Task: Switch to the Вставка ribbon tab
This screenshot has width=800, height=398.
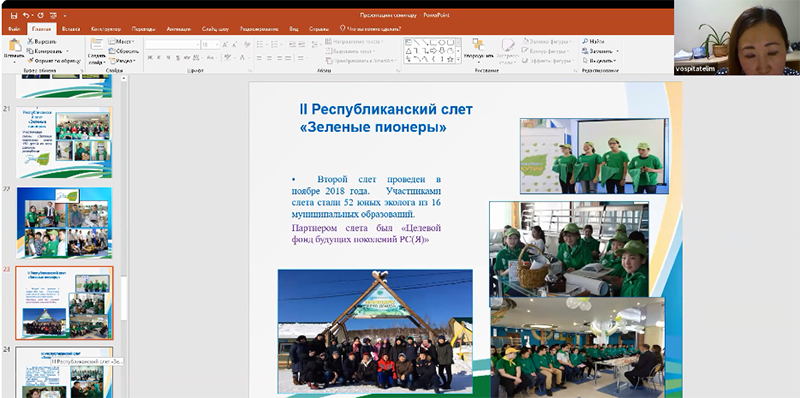Action: 71,29
